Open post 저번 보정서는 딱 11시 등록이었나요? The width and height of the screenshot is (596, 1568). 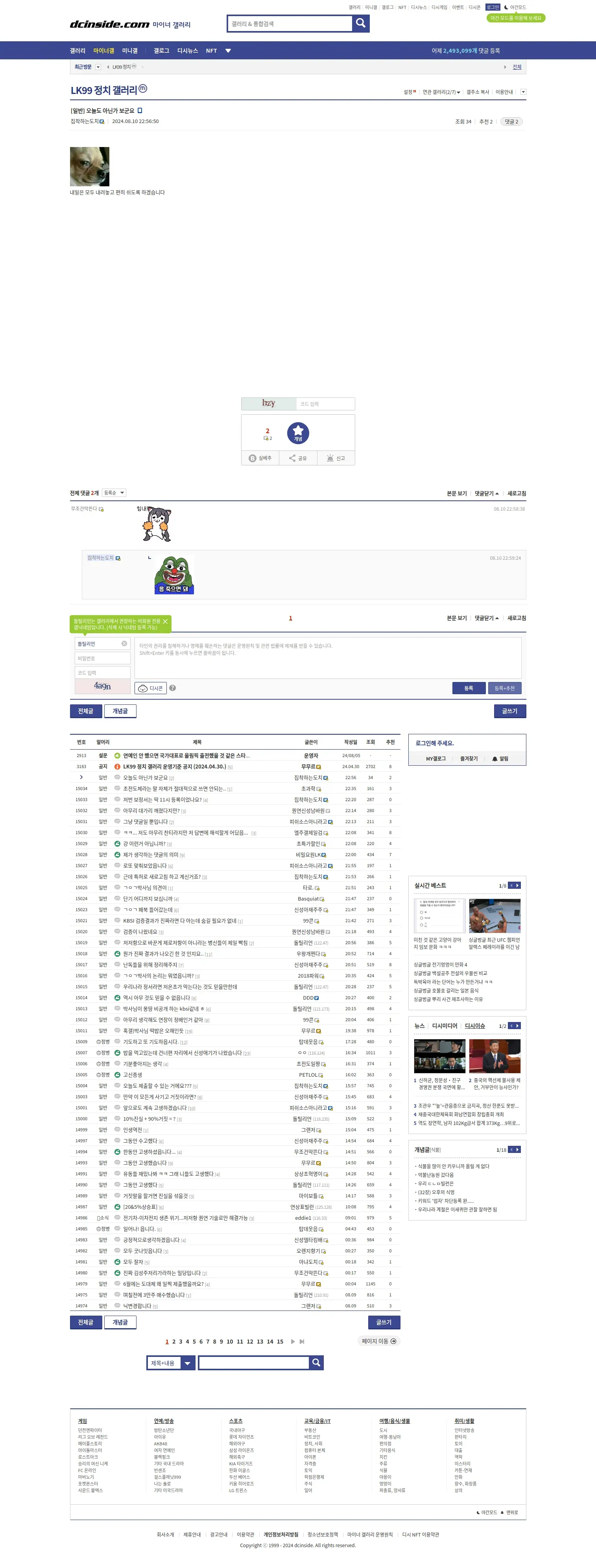click(x=163, y=799)
